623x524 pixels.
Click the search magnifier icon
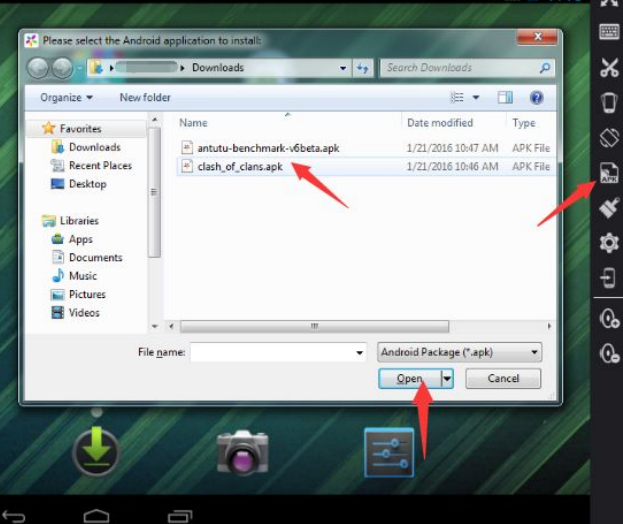[545, 68]
